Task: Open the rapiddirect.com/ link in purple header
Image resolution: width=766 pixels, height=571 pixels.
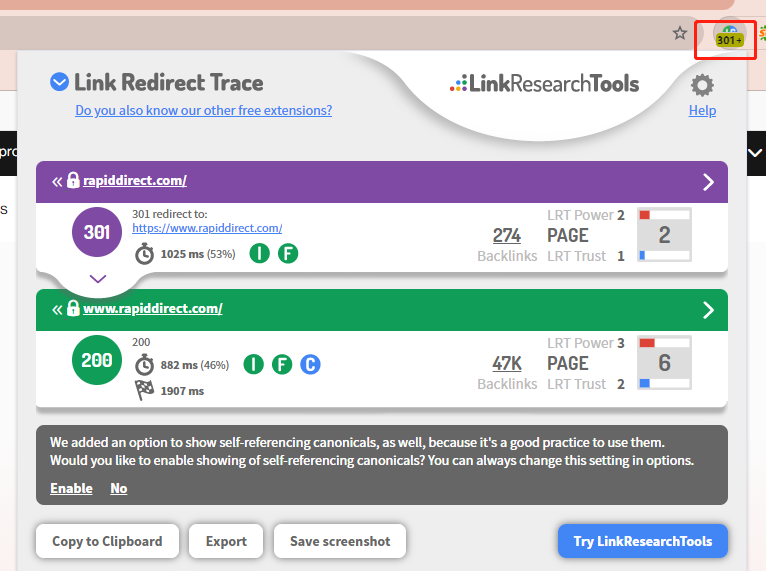Action: coord(135,181)
